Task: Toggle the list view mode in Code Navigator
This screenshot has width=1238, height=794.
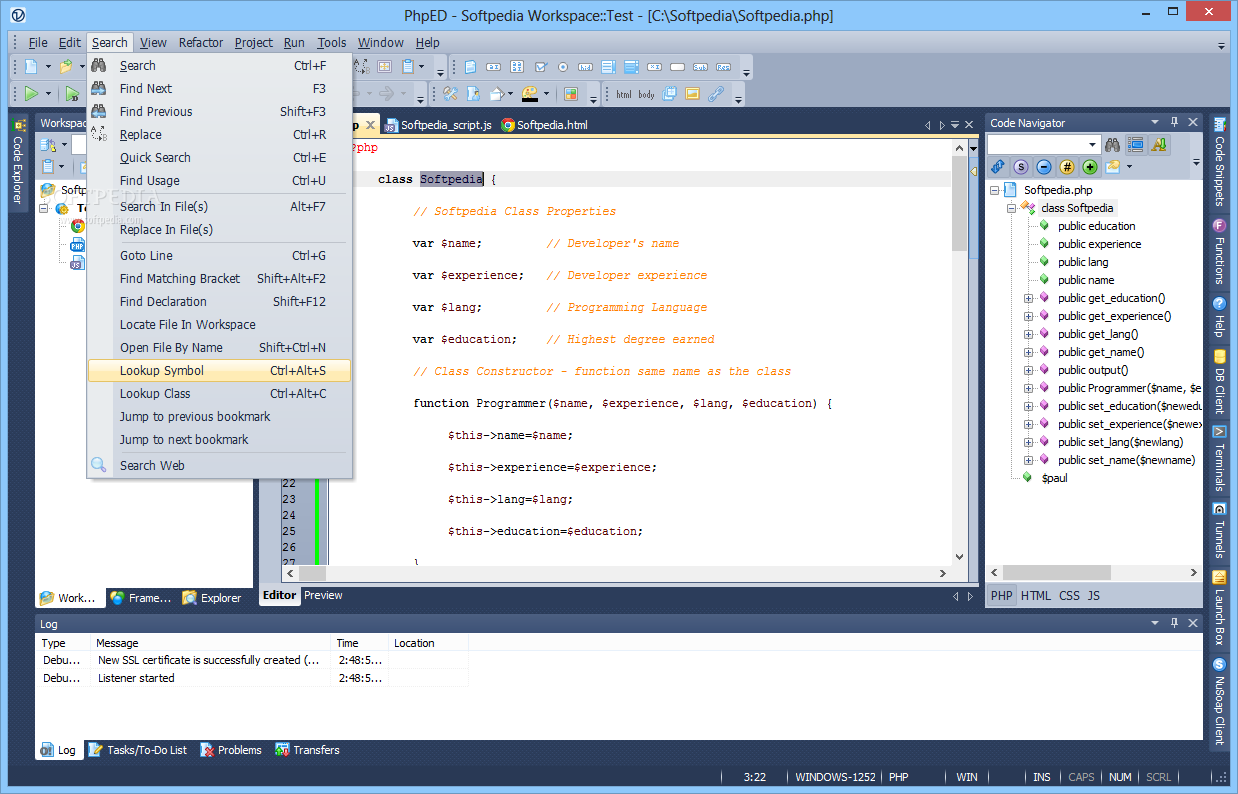Action: point(1136,144)
